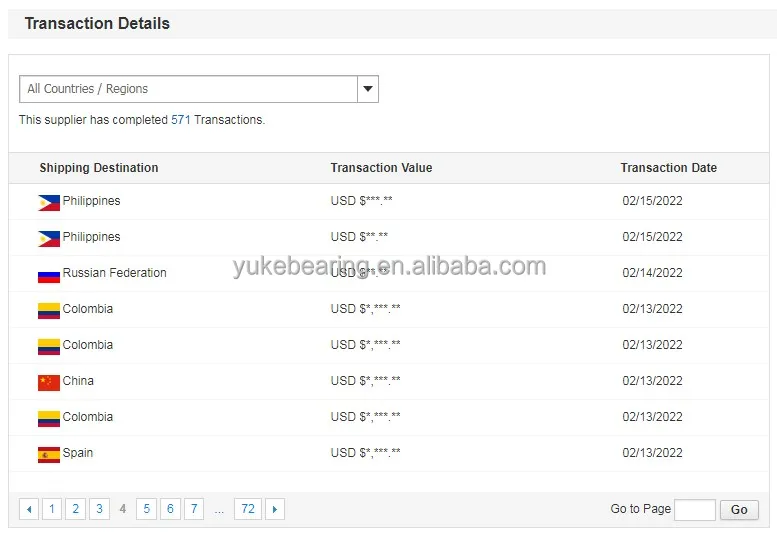The image size is (777, 533).
Task: Go to previous page arrow
Action: tap(29, 510)
